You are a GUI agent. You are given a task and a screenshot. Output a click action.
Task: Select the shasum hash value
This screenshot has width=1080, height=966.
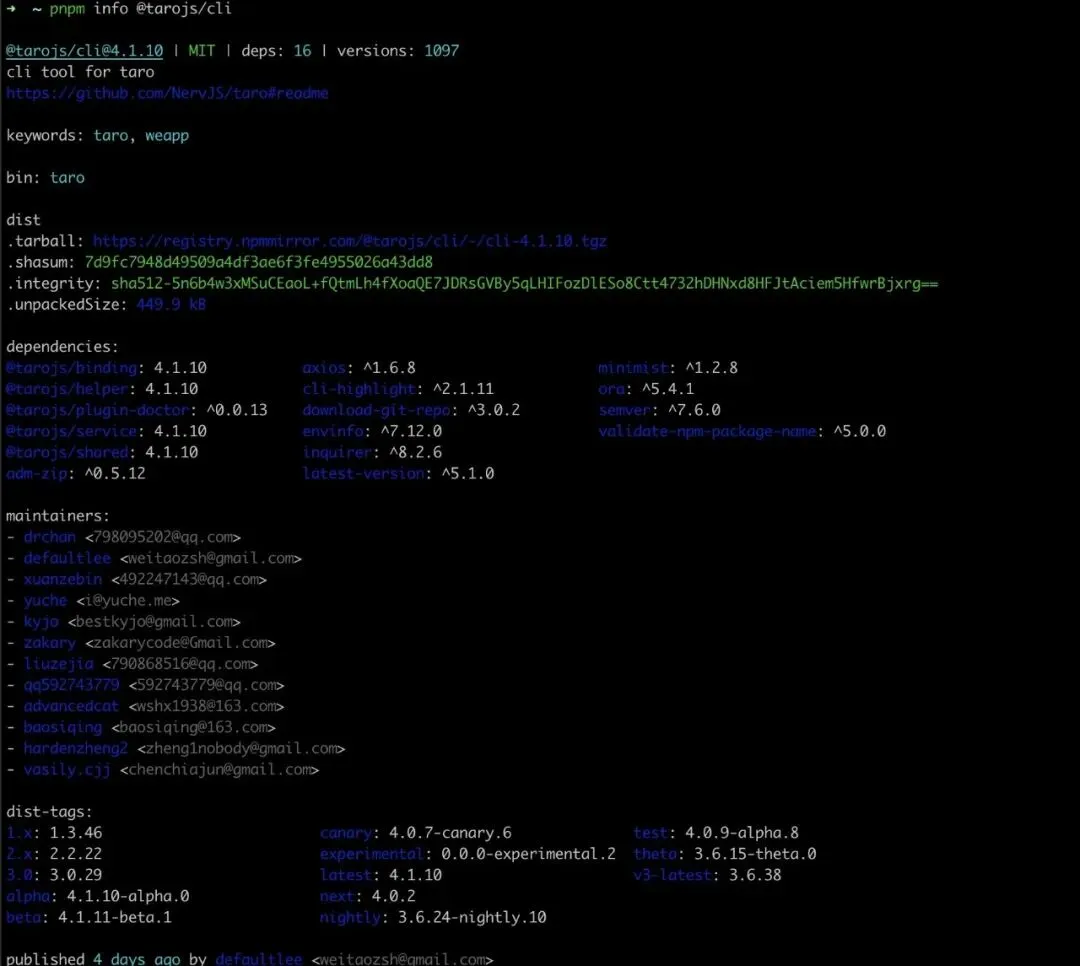pyautogui.click(x=259, y=263)
